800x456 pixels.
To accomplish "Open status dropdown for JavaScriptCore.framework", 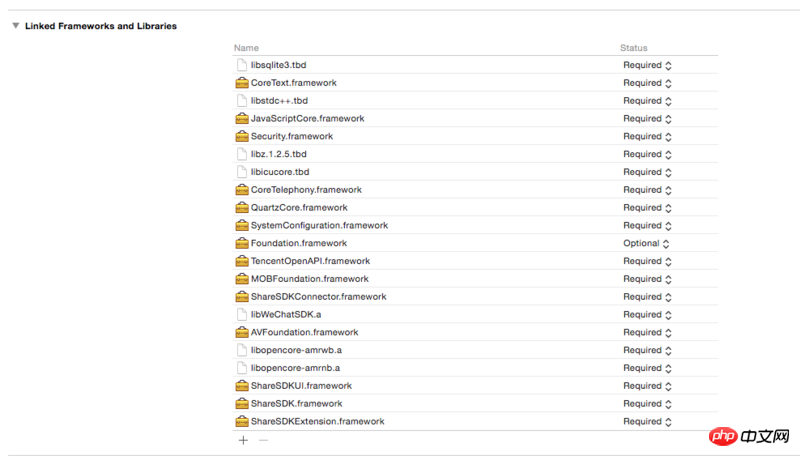I will pos(647,118).
